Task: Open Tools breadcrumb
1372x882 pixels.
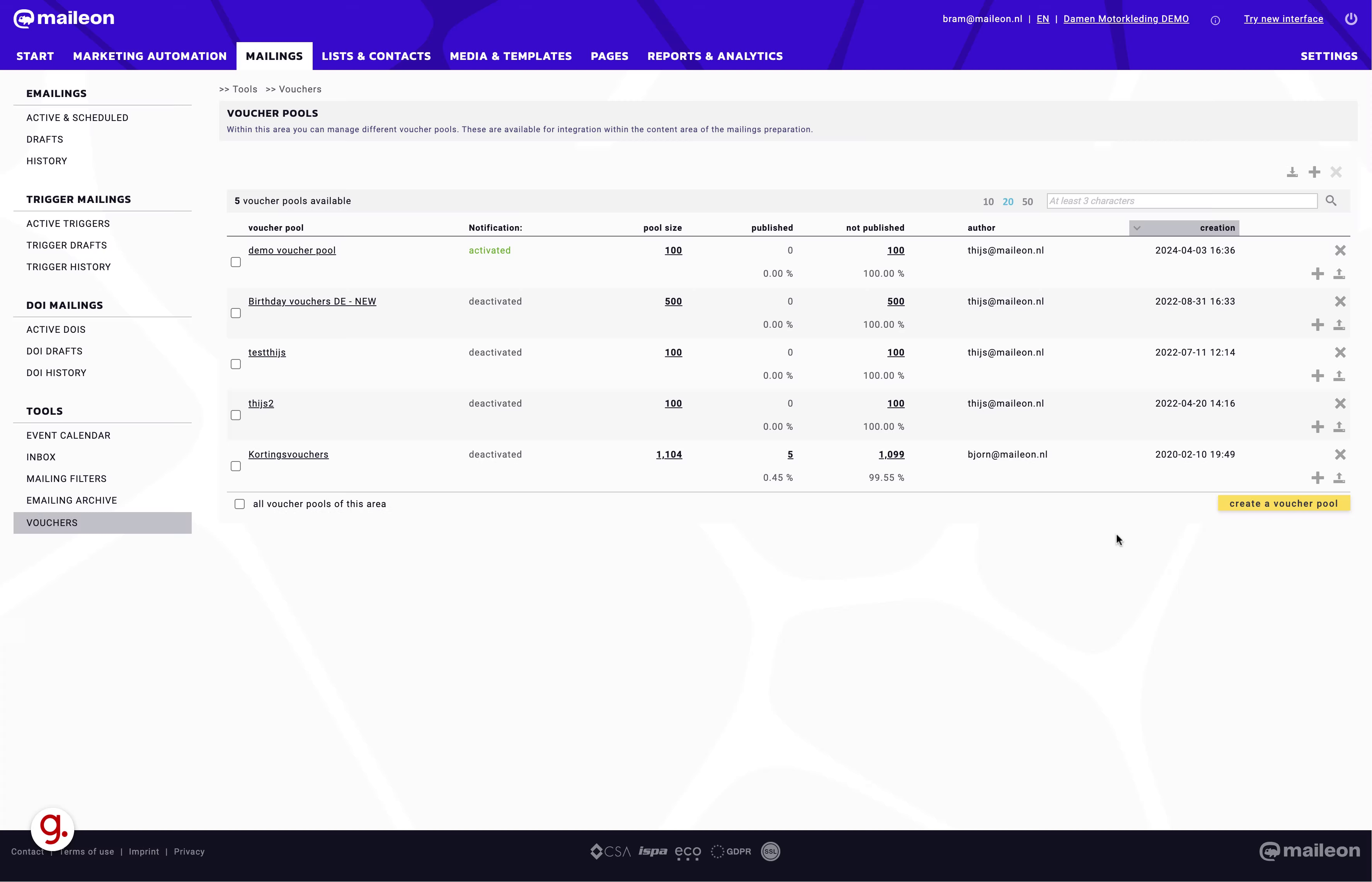Action: (x=245, y=89)
